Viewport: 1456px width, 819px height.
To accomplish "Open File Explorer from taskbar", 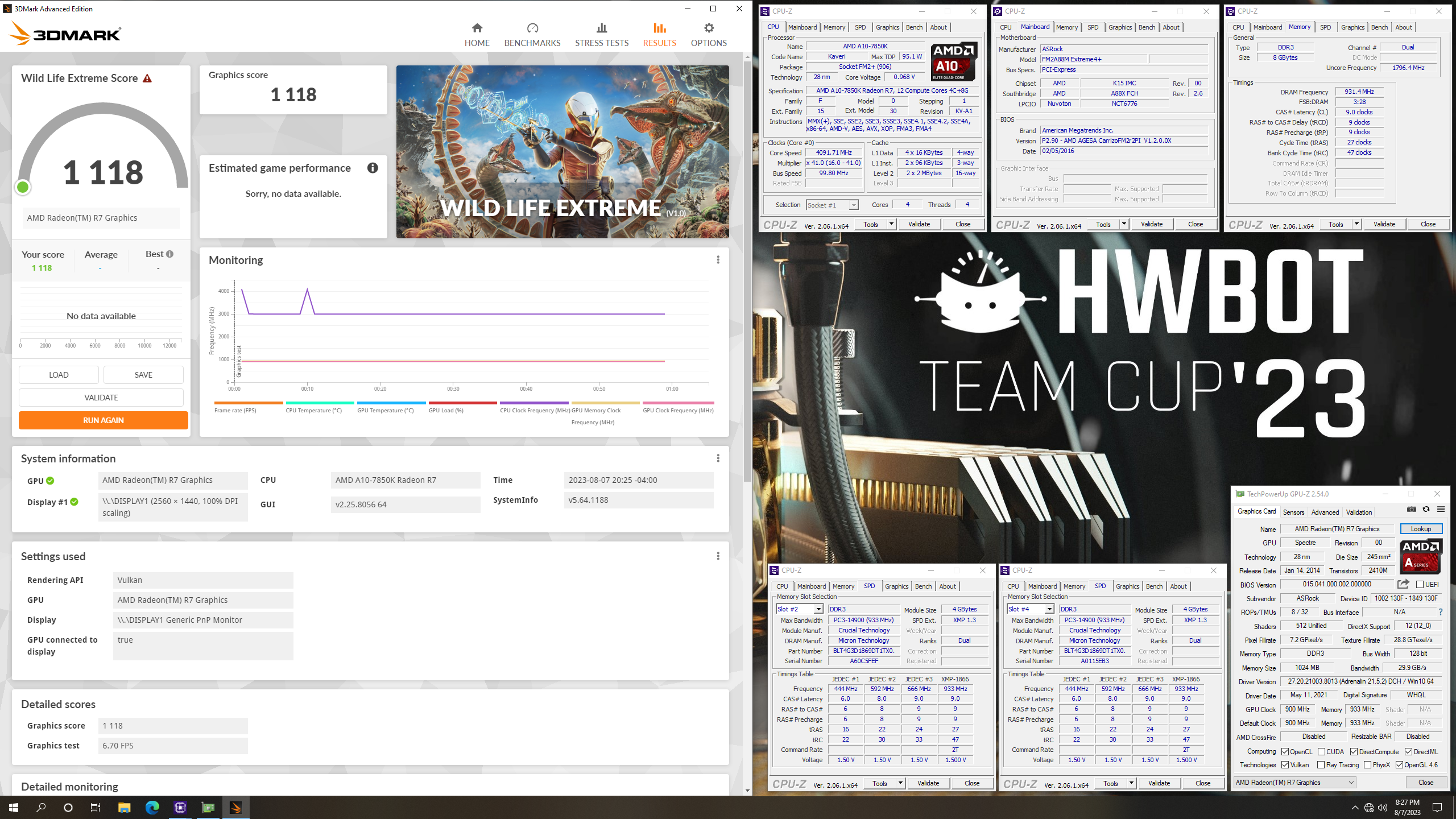I will pyautogui.click(x=124, y=808).
